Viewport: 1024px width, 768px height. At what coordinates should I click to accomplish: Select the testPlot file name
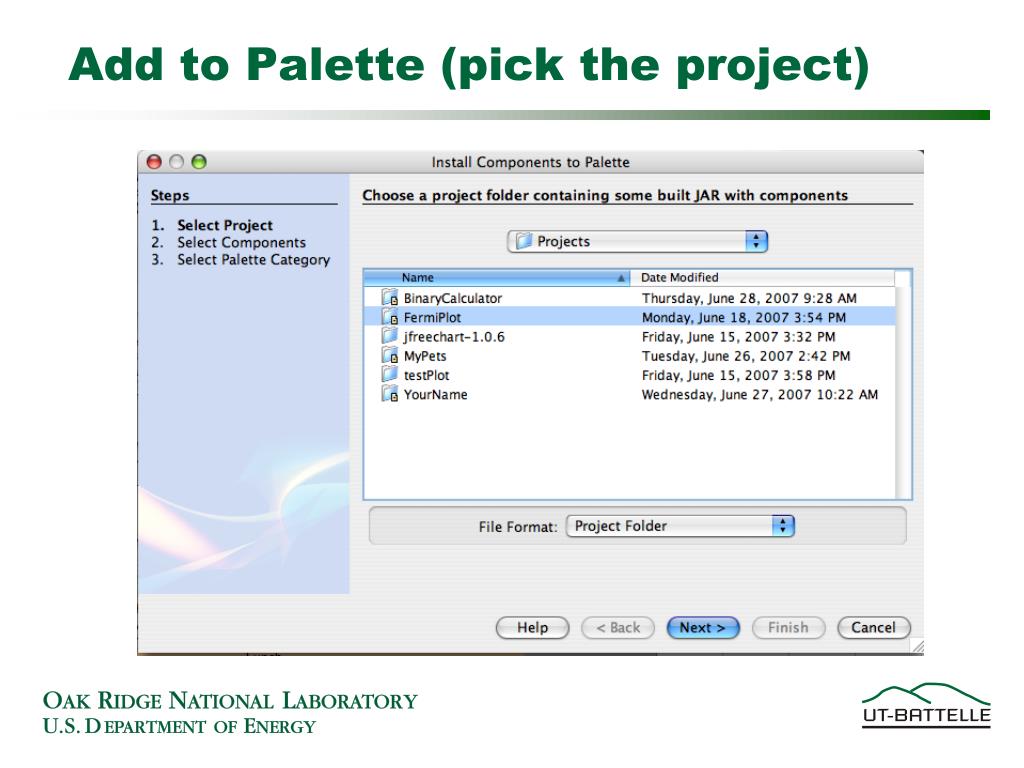coord(426,376)
